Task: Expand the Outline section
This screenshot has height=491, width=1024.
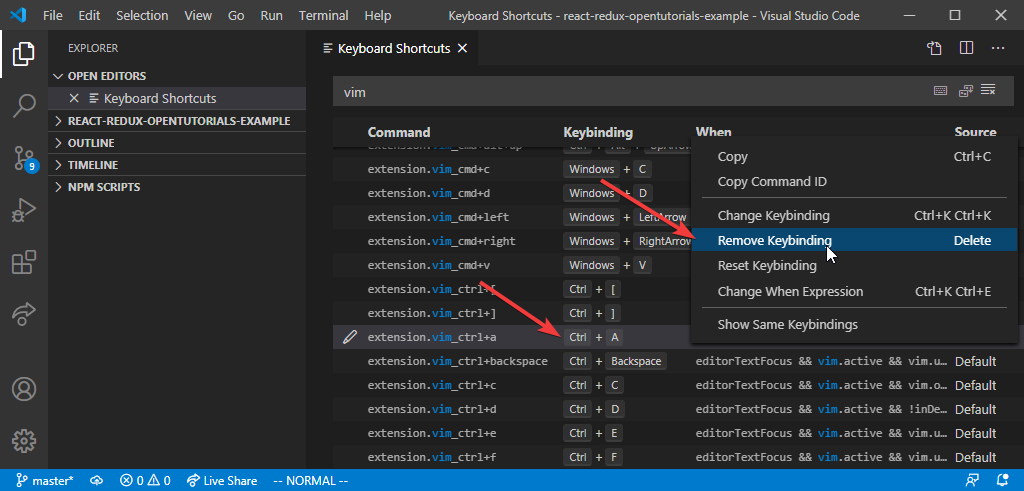Action: click(x=177, y=143)
